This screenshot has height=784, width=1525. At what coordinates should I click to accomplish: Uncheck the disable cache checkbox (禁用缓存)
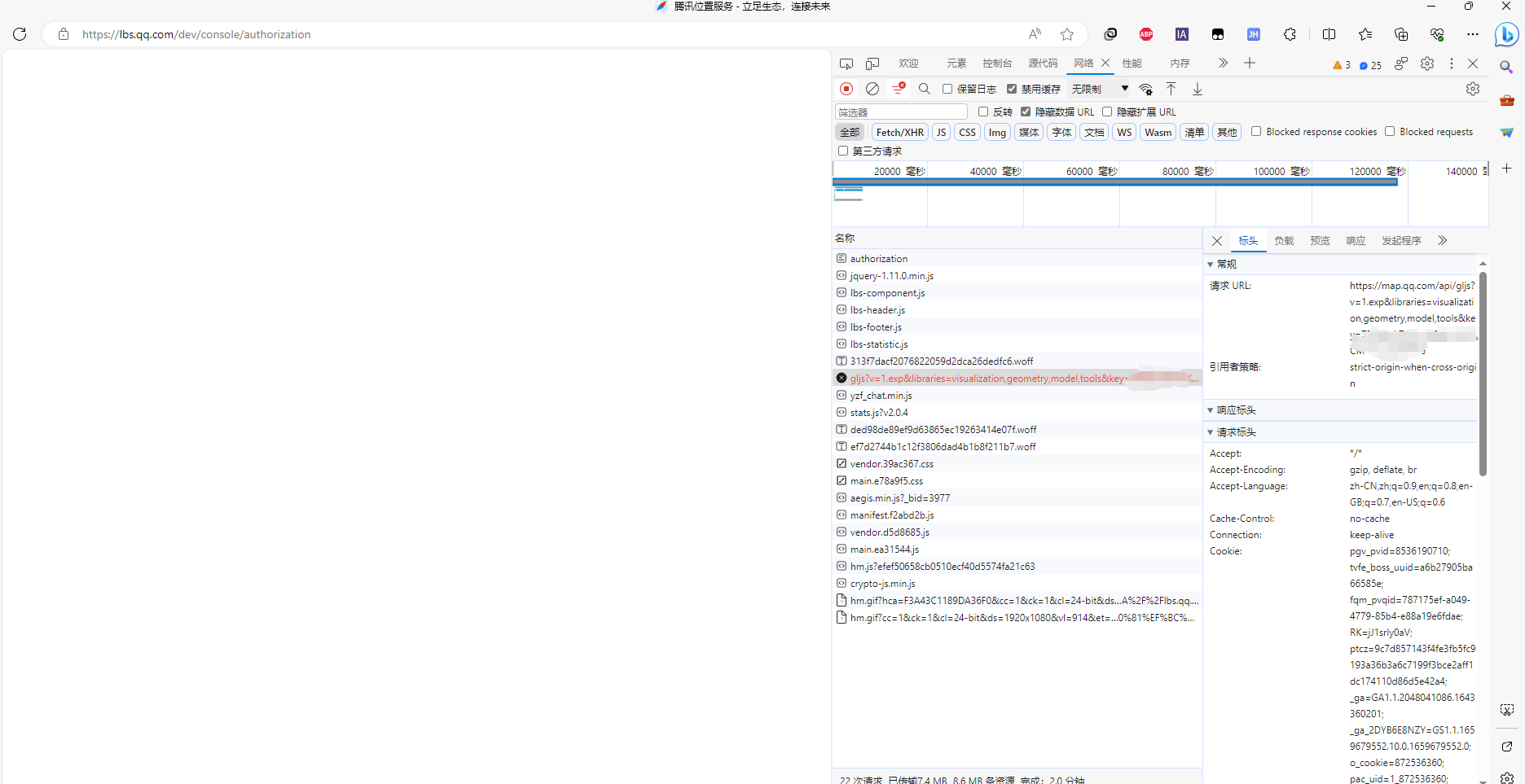(1012, 89)
